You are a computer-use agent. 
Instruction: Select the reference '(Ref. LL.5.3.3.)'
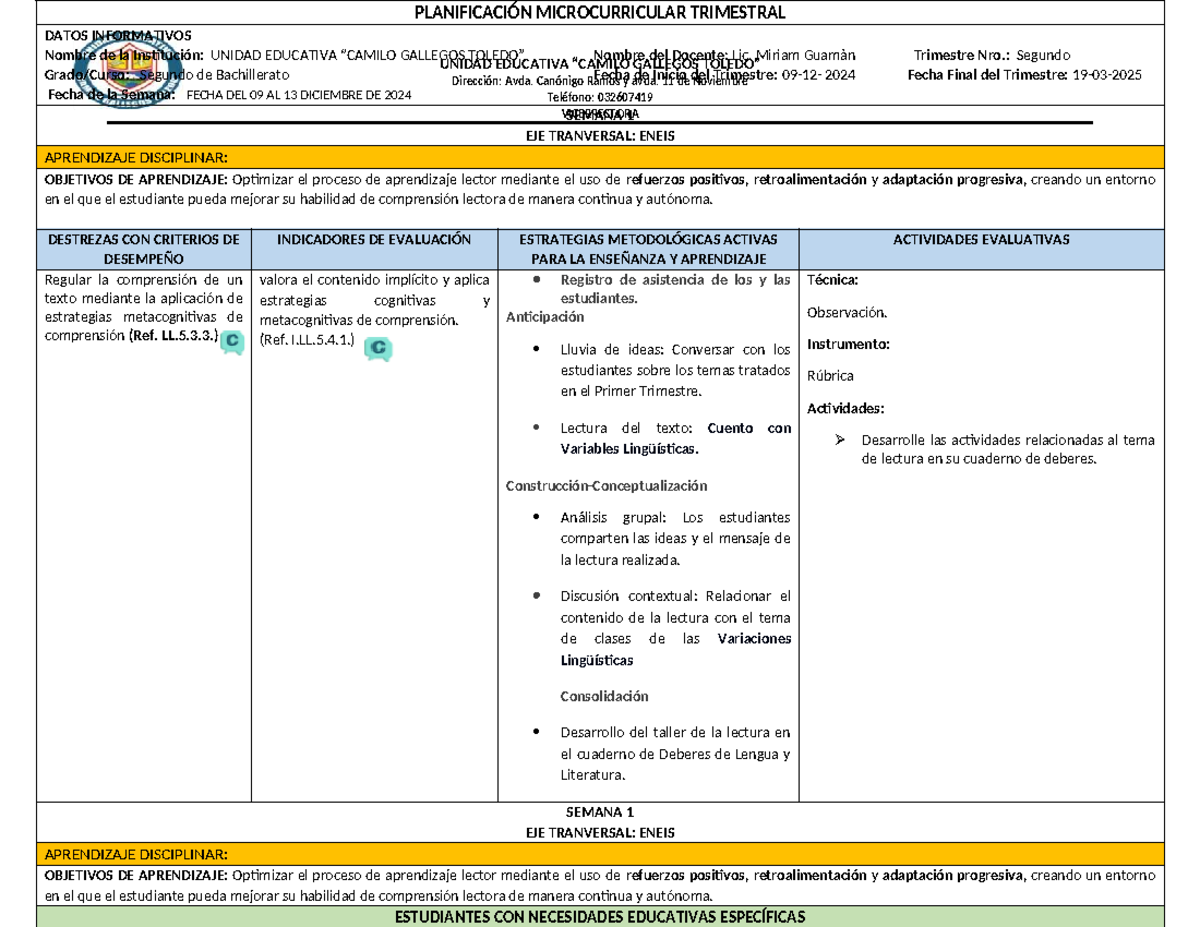point(173,335)
